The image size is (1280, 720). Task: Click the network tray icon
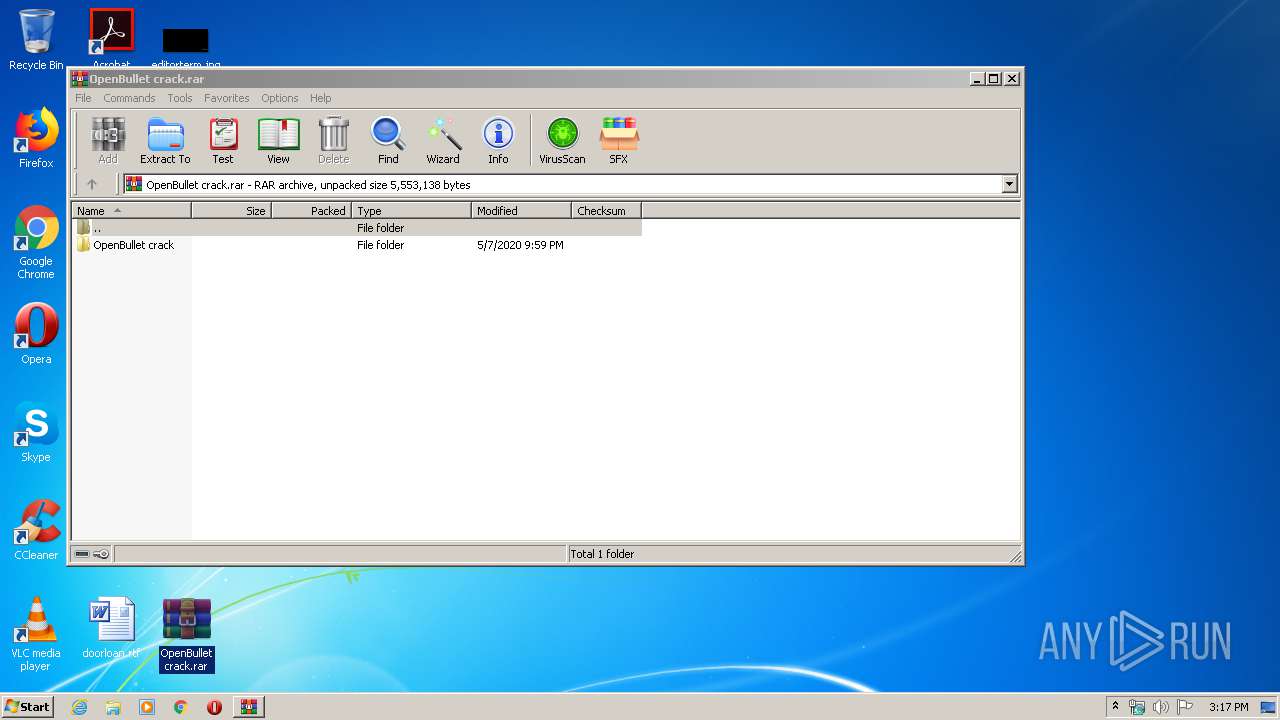pos(1137,707)
